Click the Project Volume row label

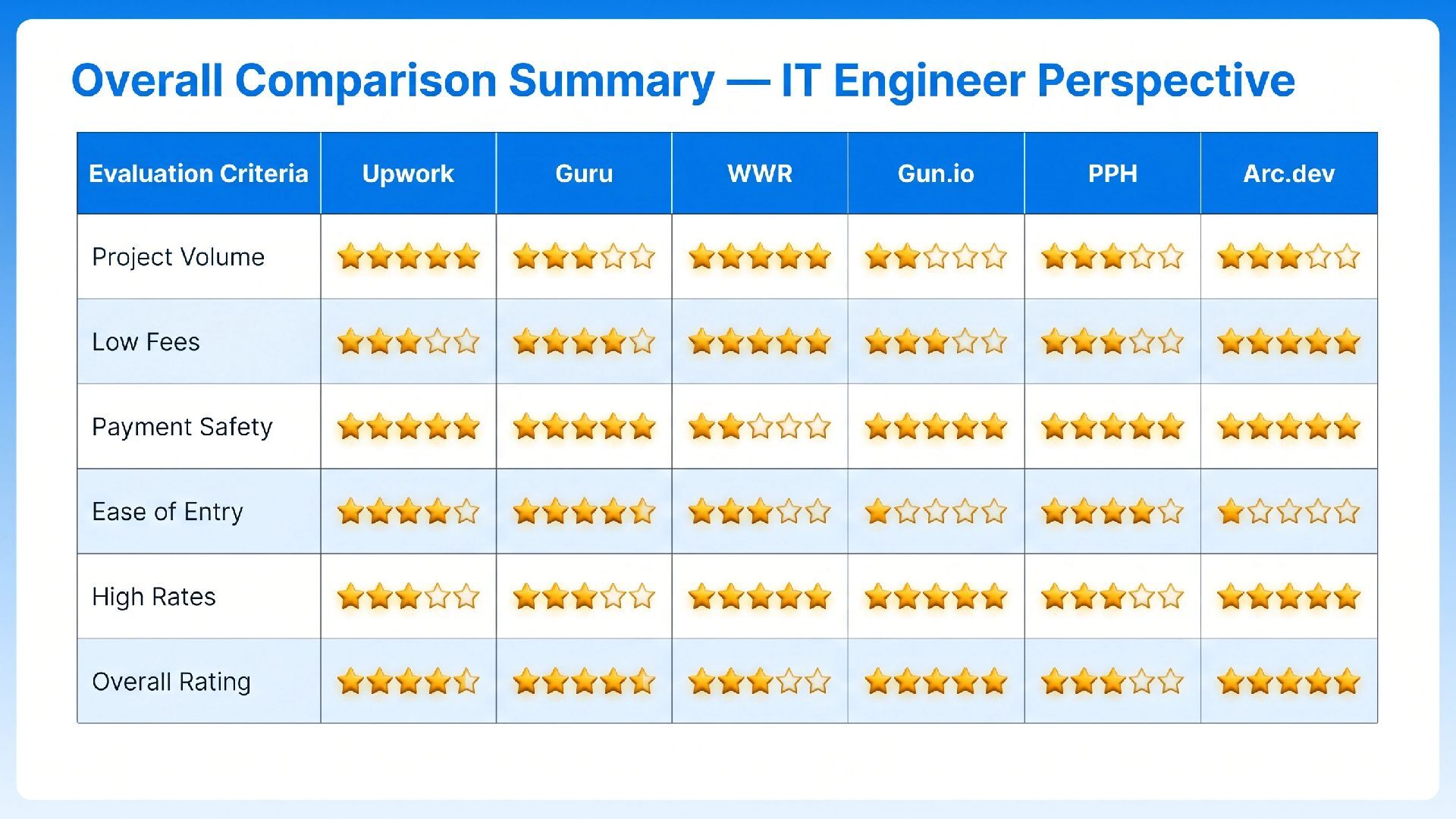pyautogui.click(x=178, y=257)
